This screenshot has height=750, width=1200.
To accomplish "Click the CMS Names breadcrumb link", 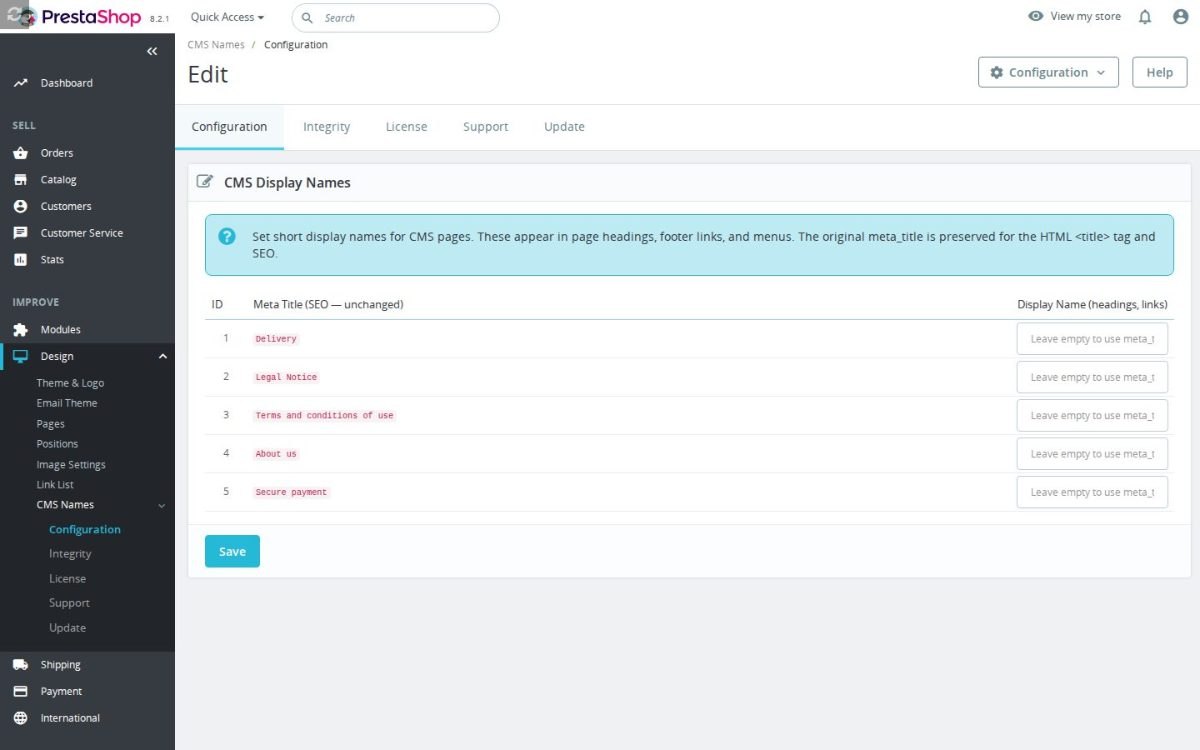I will pos(216,45).
